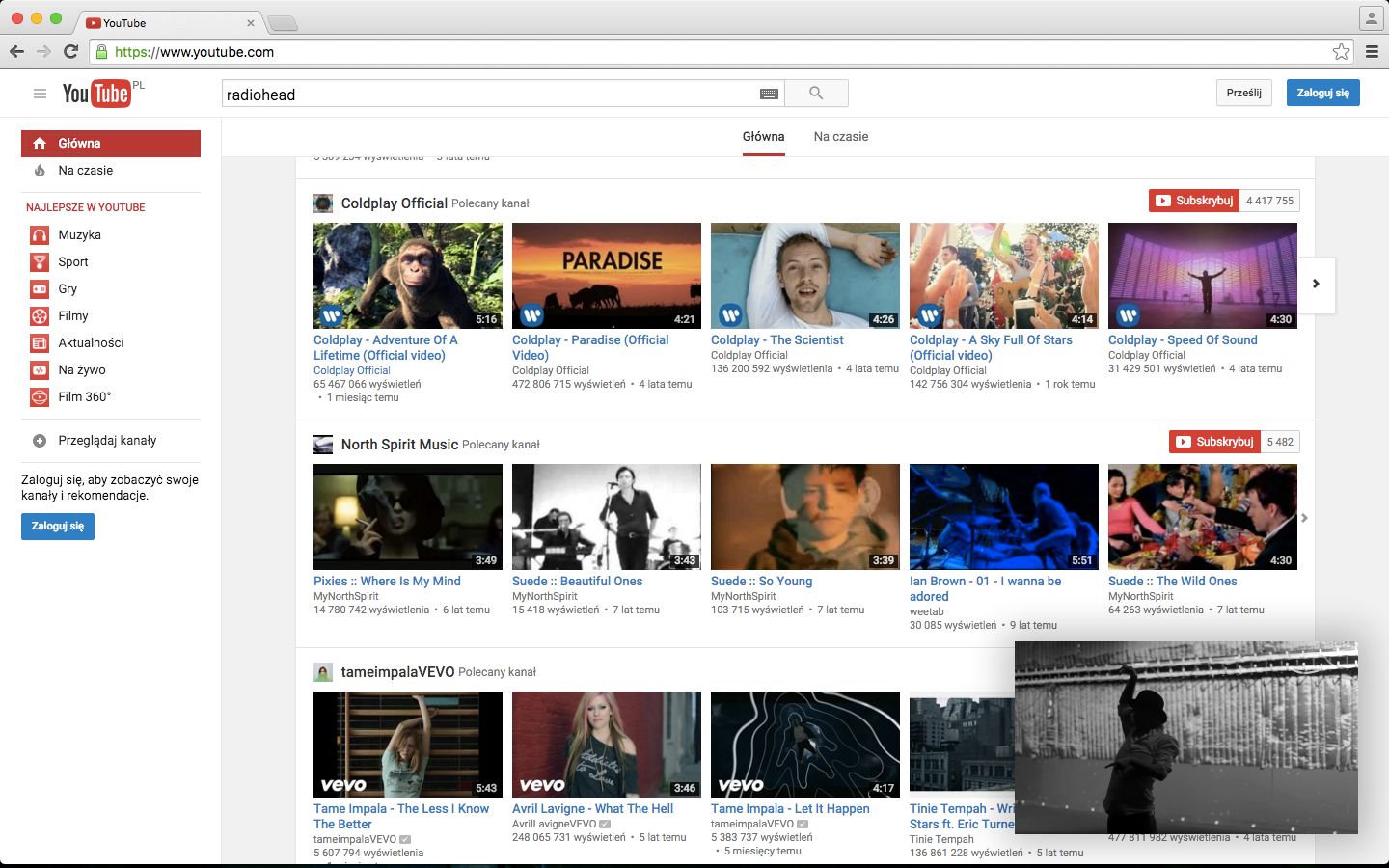1389x868 pixels.
Task: Click the browser back arrow
Action: 16,51
